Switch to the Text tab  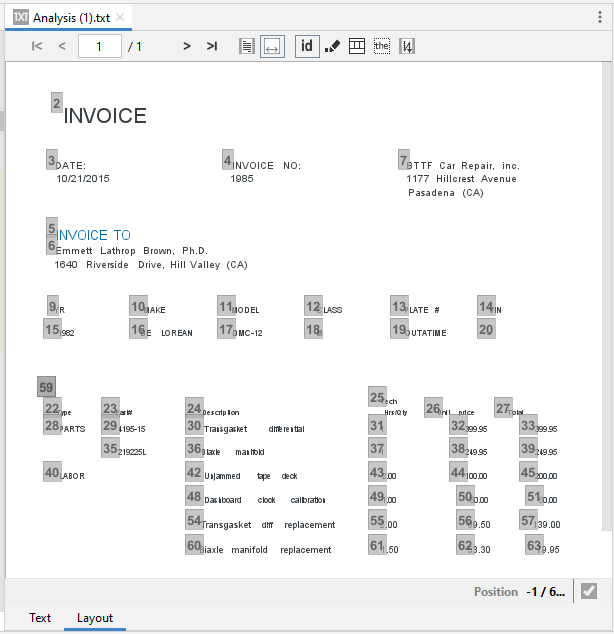pyautogui.click(x=40, y=618)
